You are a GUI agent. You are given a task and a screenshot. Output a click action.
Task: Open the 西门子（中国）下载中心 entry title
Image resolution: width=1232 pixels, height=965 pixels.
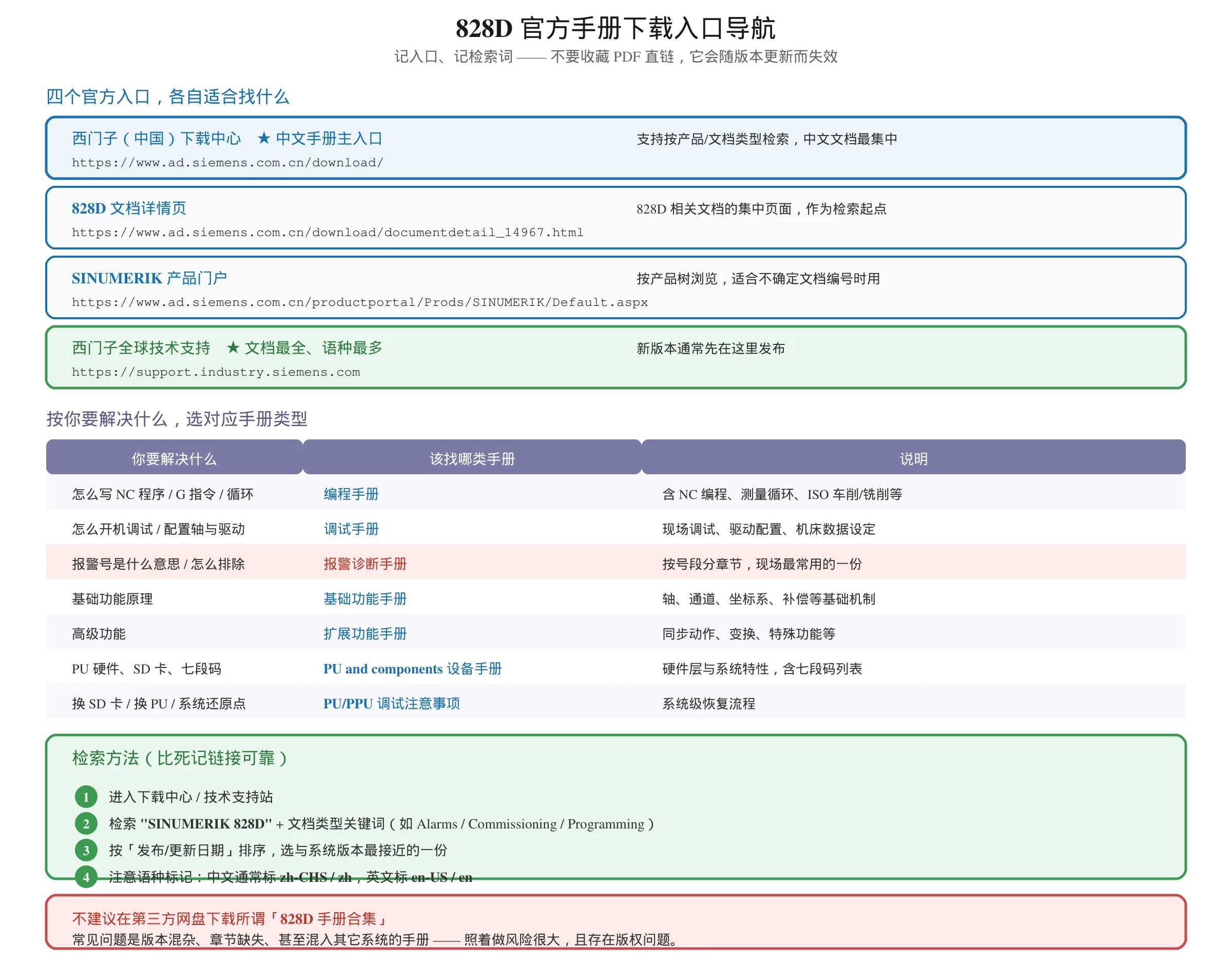(x=157, y=139)
